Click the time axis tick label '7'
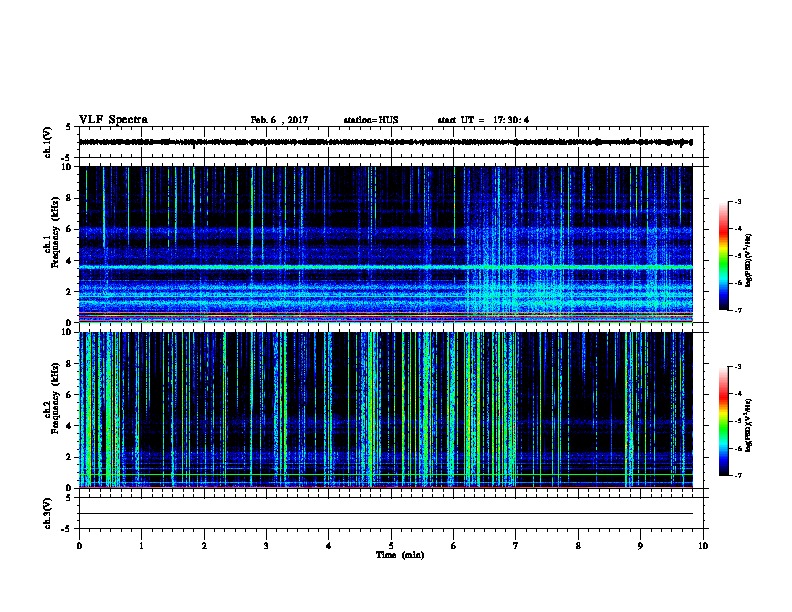Viewport: 792px width, 612px height. point(516,546)
